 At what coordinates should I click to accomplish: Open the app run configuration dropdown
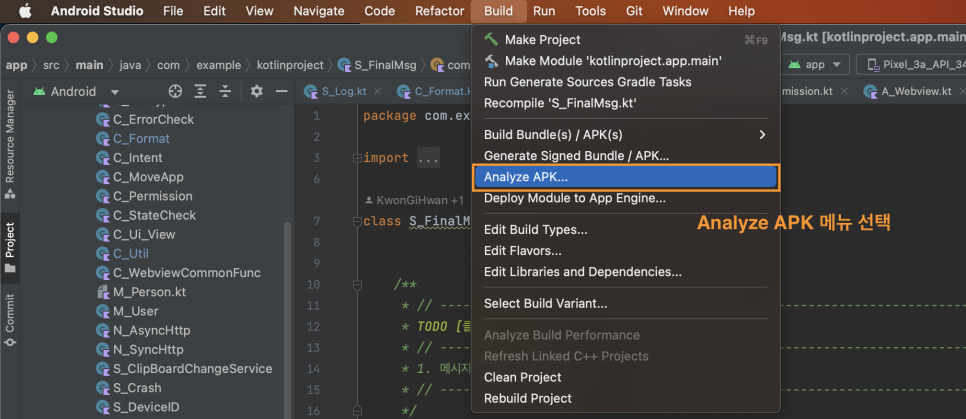tap(814, 64)
